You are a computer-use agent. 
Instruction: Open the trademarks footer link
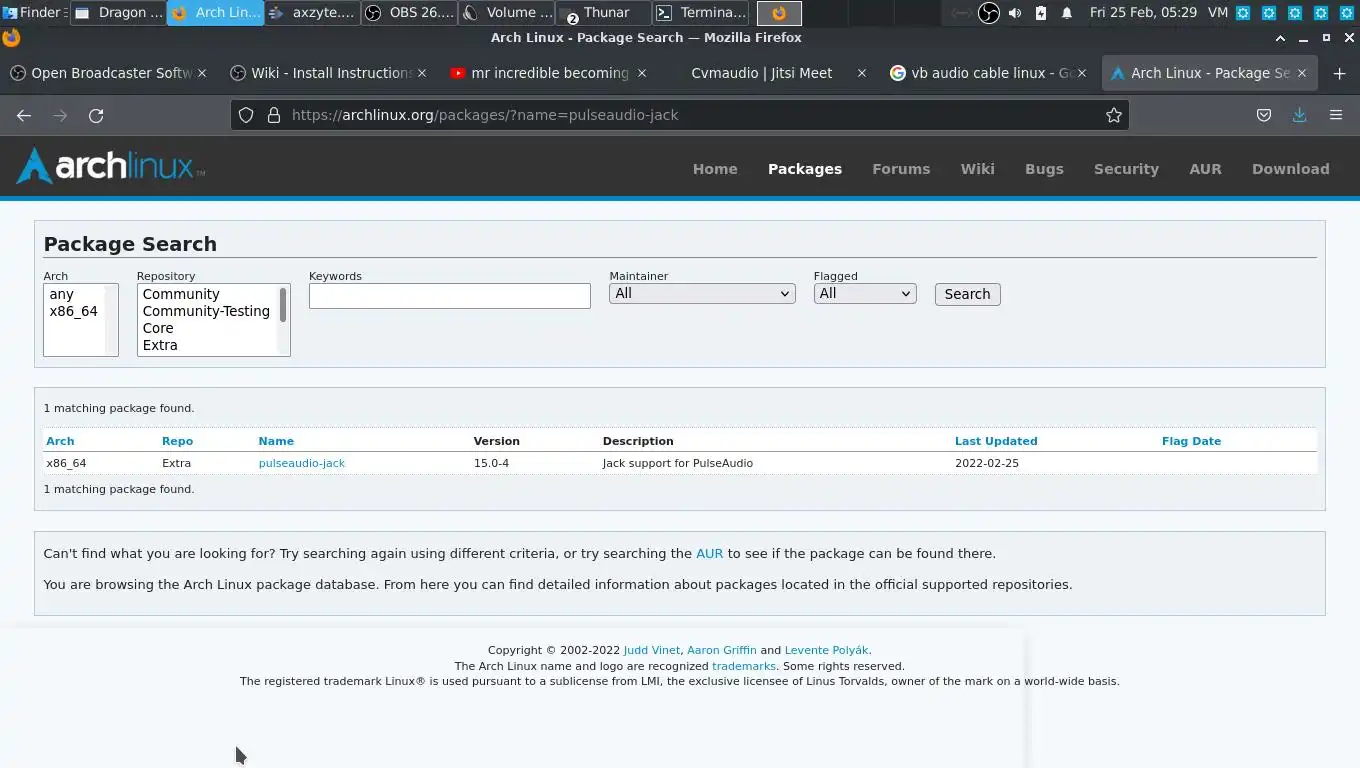(x=743, y=666)
